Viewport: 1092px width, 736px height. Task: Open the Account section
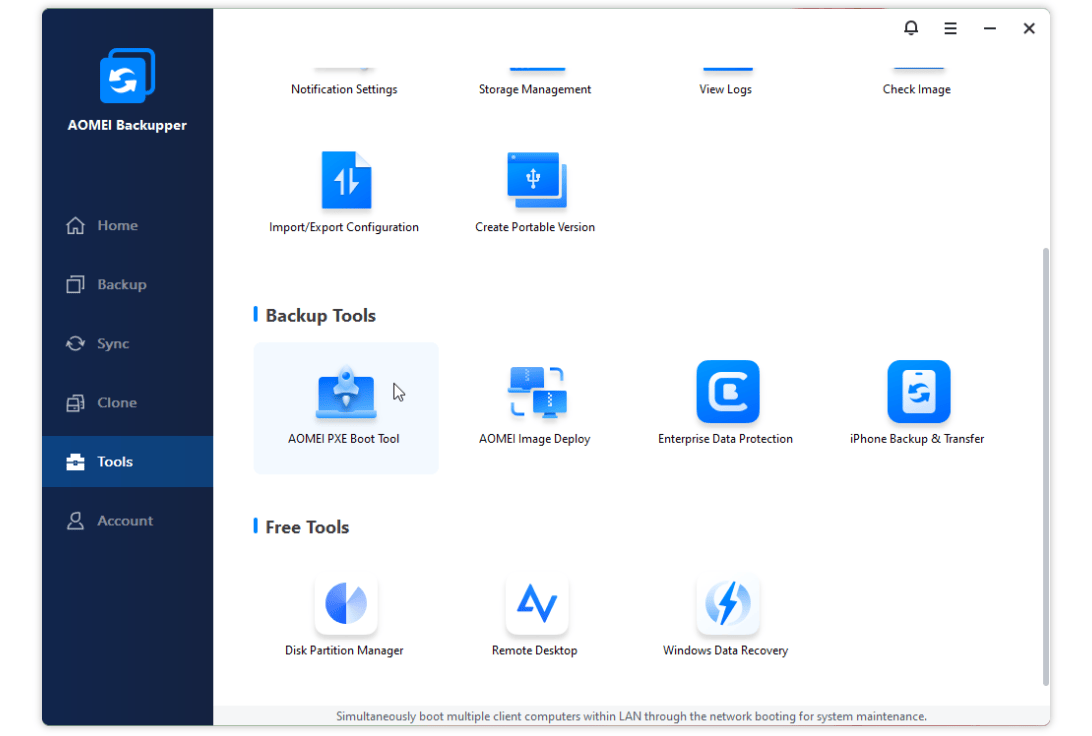point(127,521)
